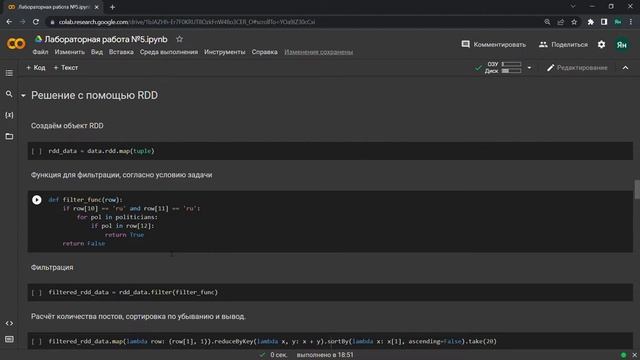Image resolution: width=640 pixels, height=360 pixels.
Task: Run the reduceByKey sortBy cell
Action: pos(37,341)
